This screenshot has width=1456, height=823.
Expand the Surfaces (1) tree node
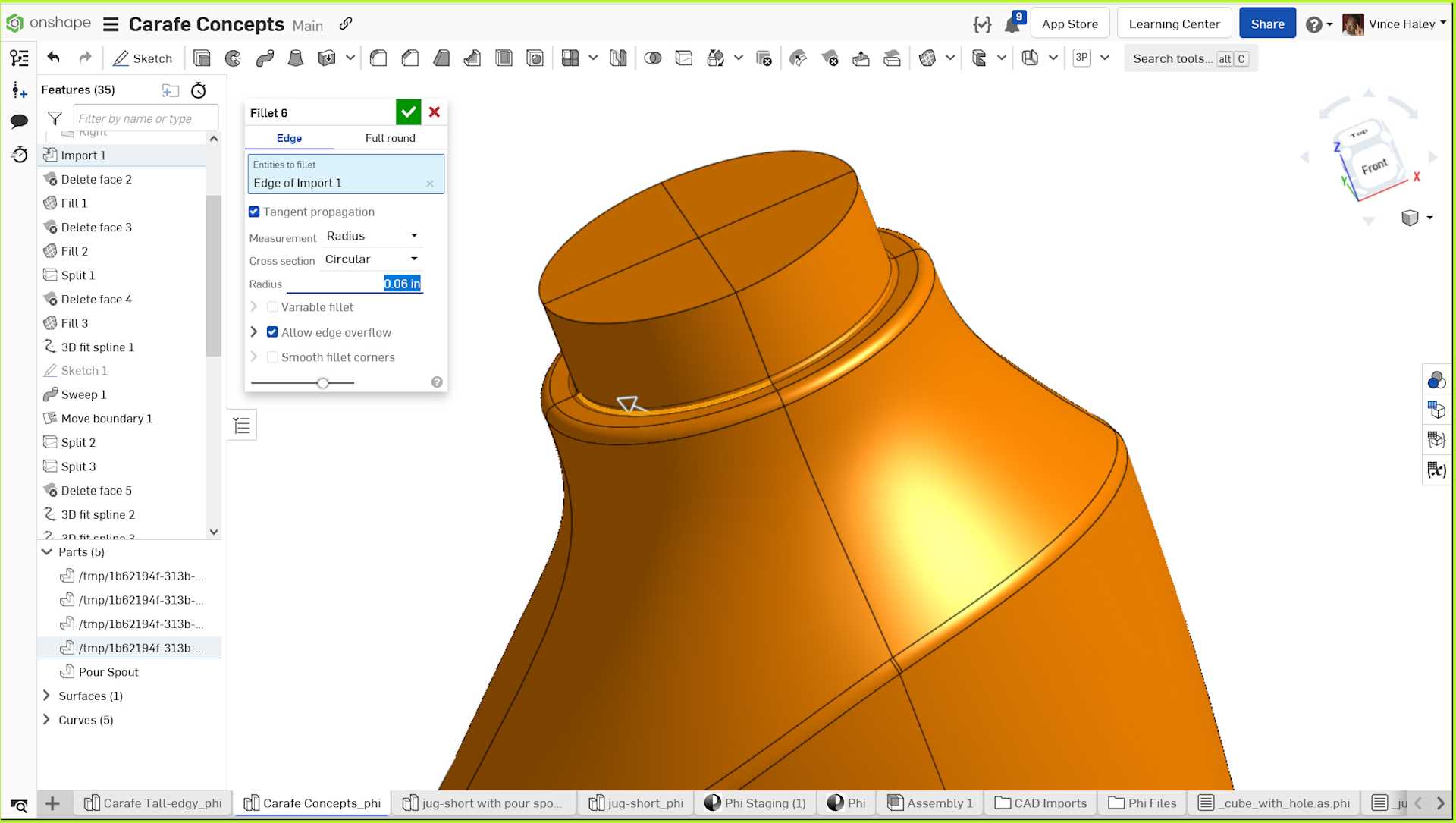coord(47,696)
